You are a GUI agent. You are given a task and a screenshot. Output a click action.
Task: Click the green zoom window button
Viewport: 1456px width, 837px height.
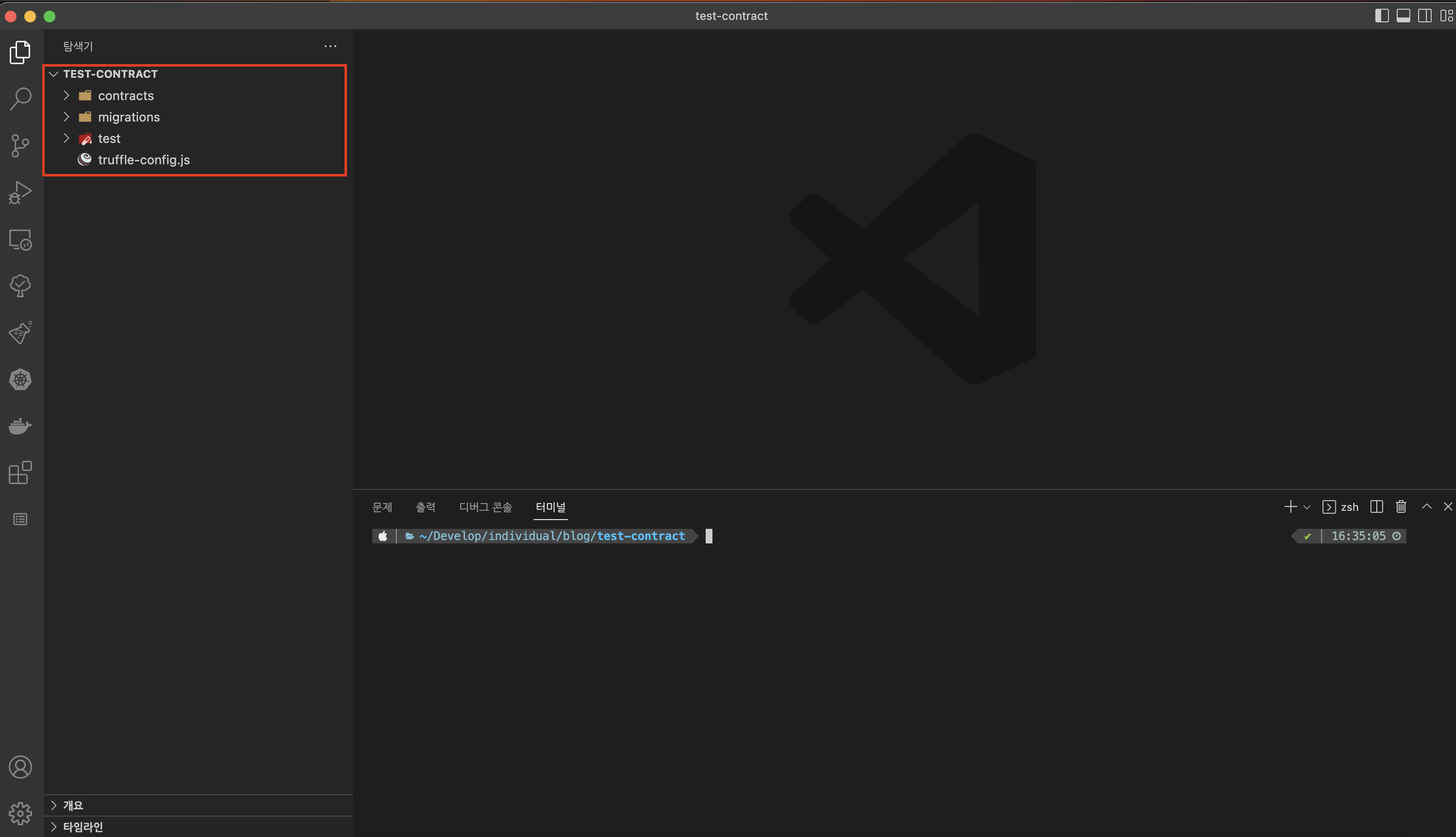coord(50,16)
